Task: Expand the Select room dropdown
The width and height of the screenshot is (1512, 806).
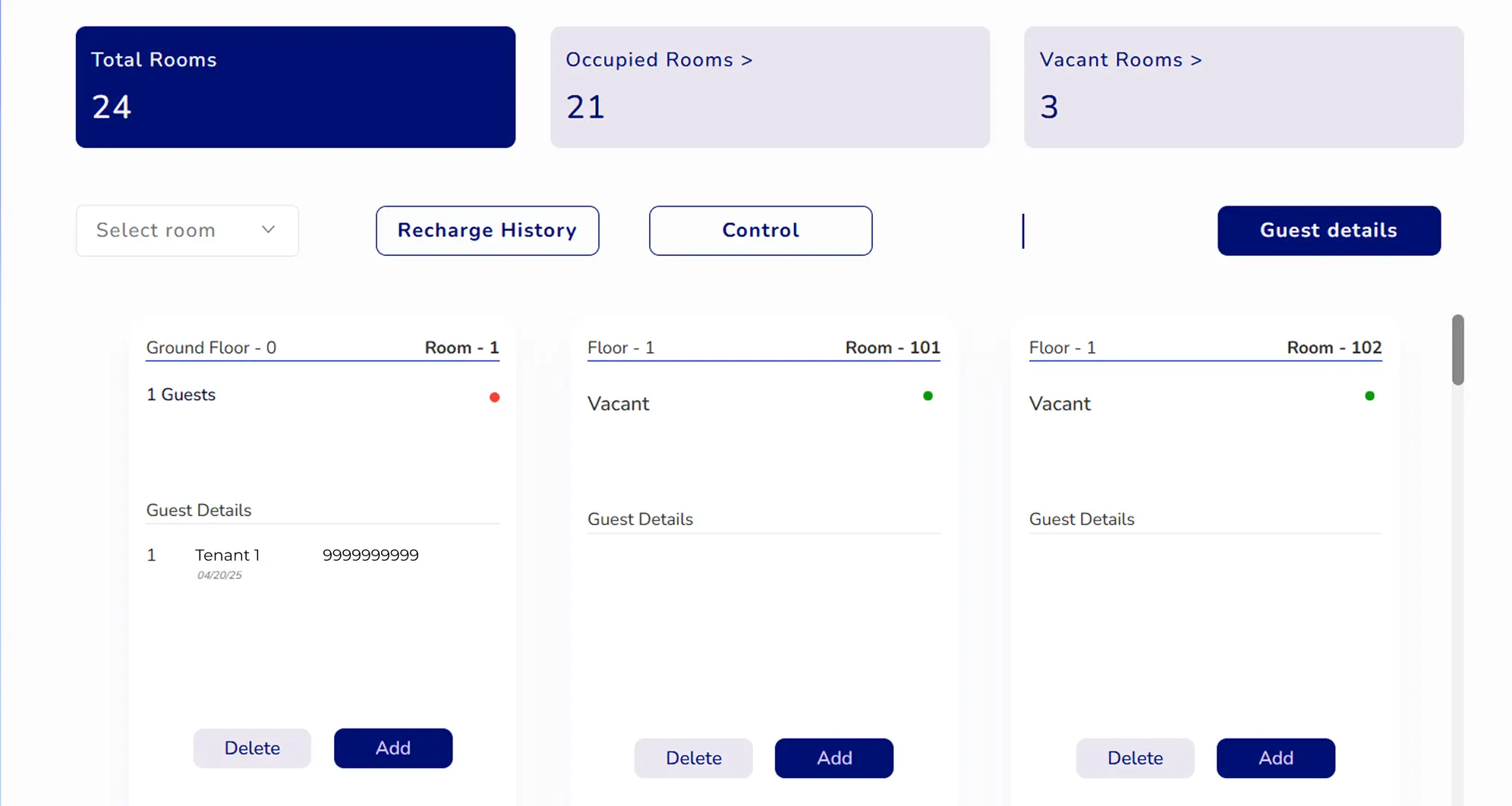Action: 187,231
